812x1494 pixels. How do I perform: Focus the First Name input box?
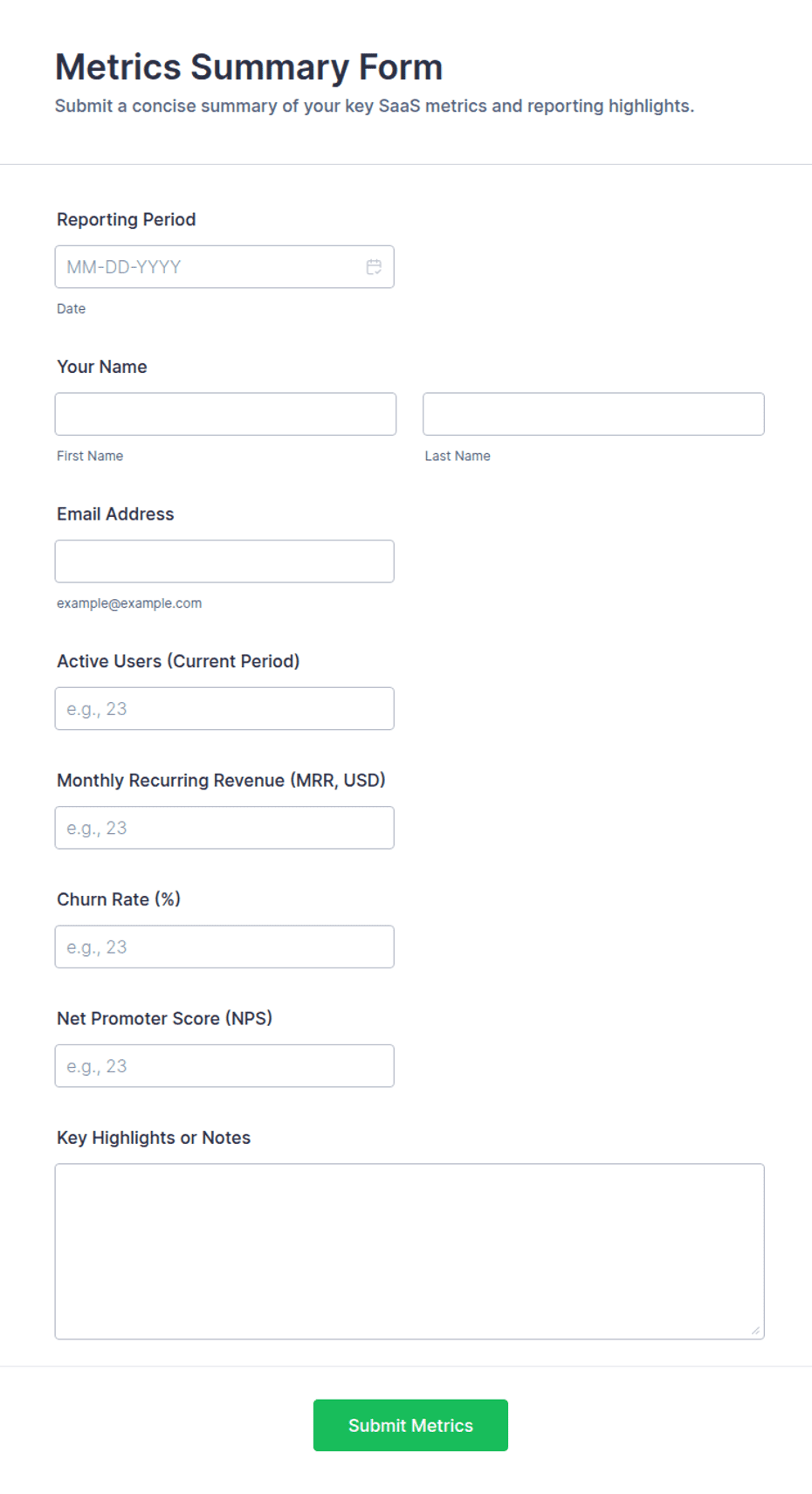coord(225,414)
